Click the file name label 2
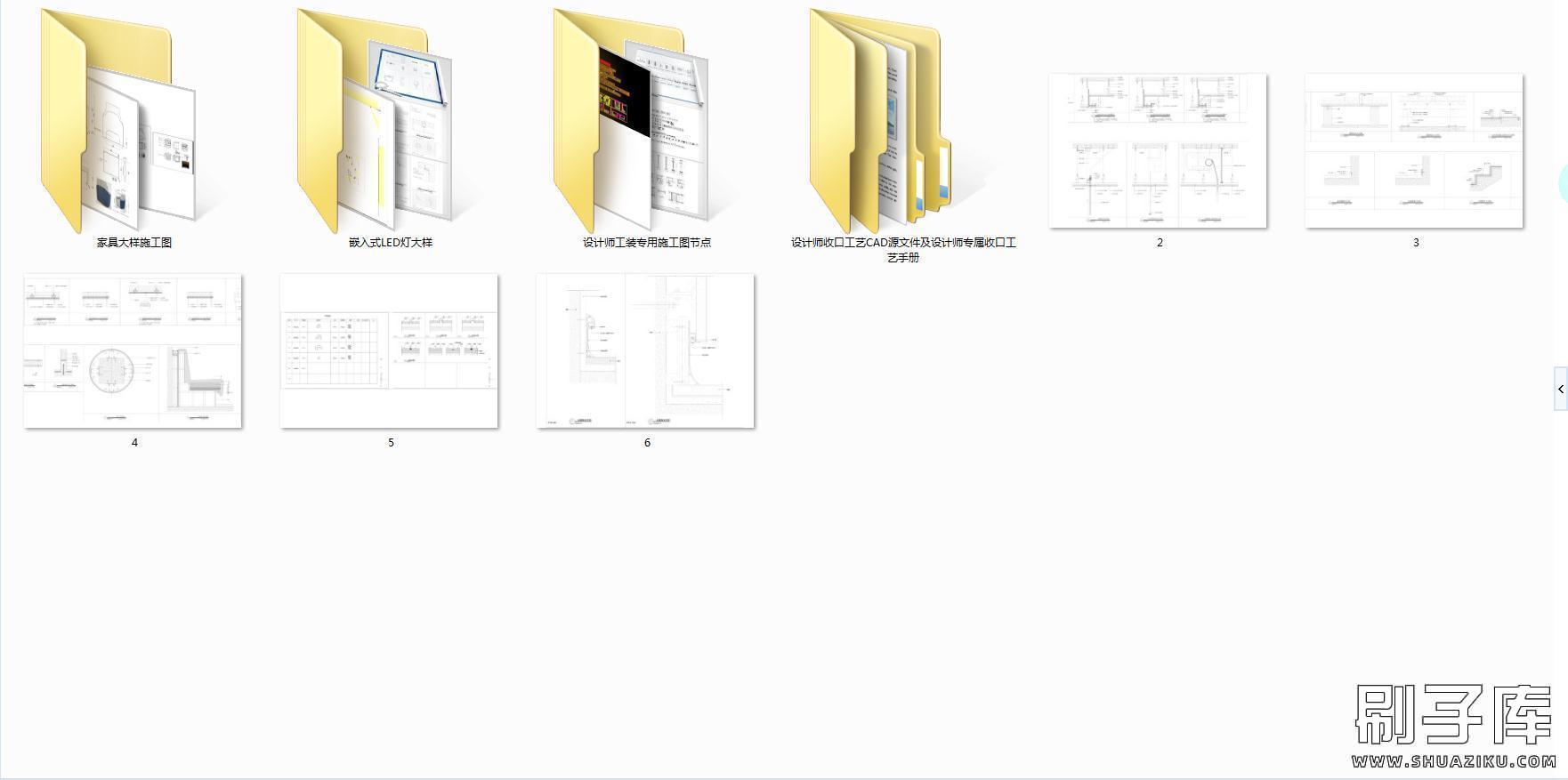This screenshot has width=1568, height=780. pos(1160,242)
